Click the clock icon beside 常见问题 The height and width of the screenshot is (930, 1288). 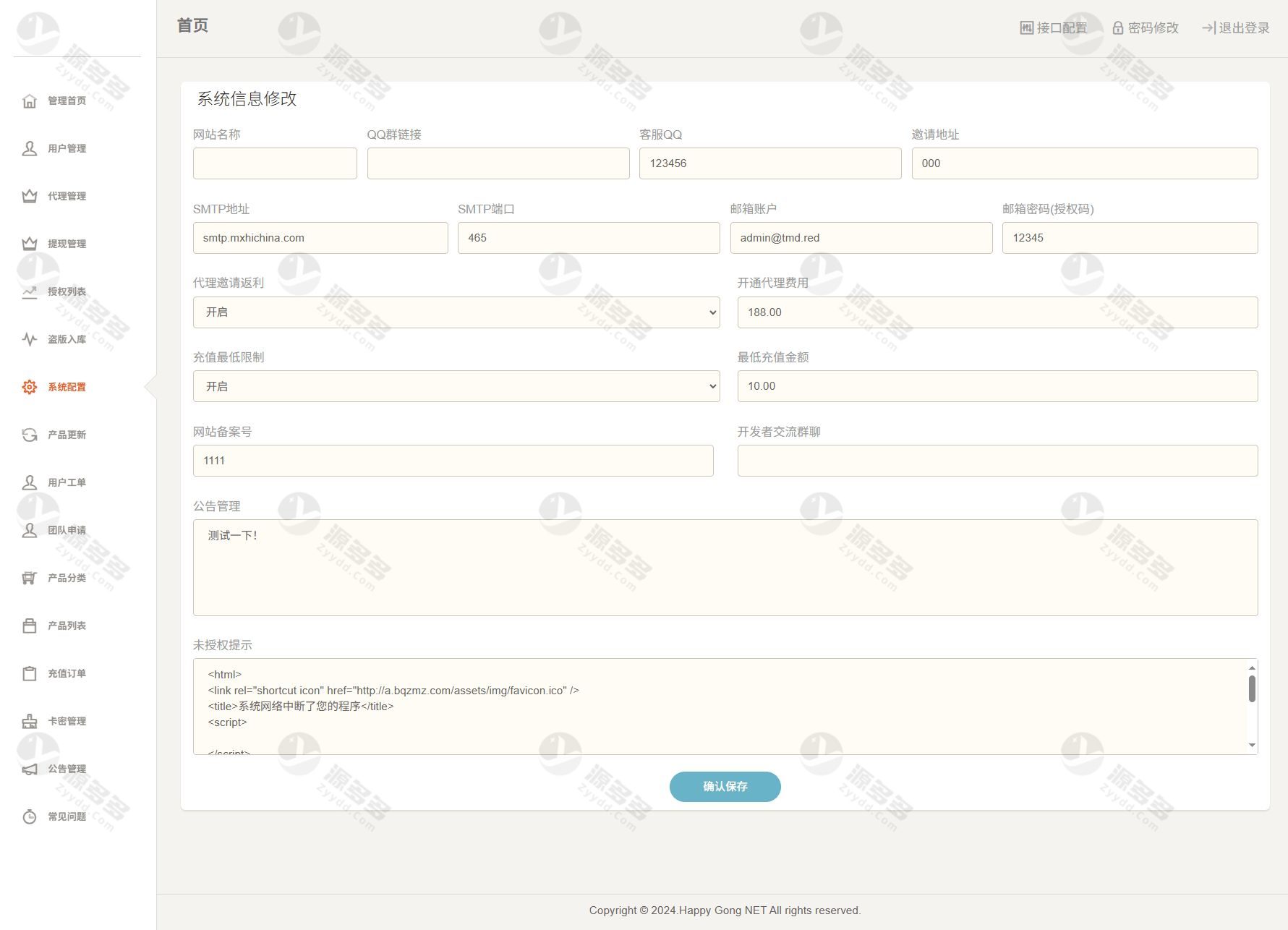tap(29, 816)
